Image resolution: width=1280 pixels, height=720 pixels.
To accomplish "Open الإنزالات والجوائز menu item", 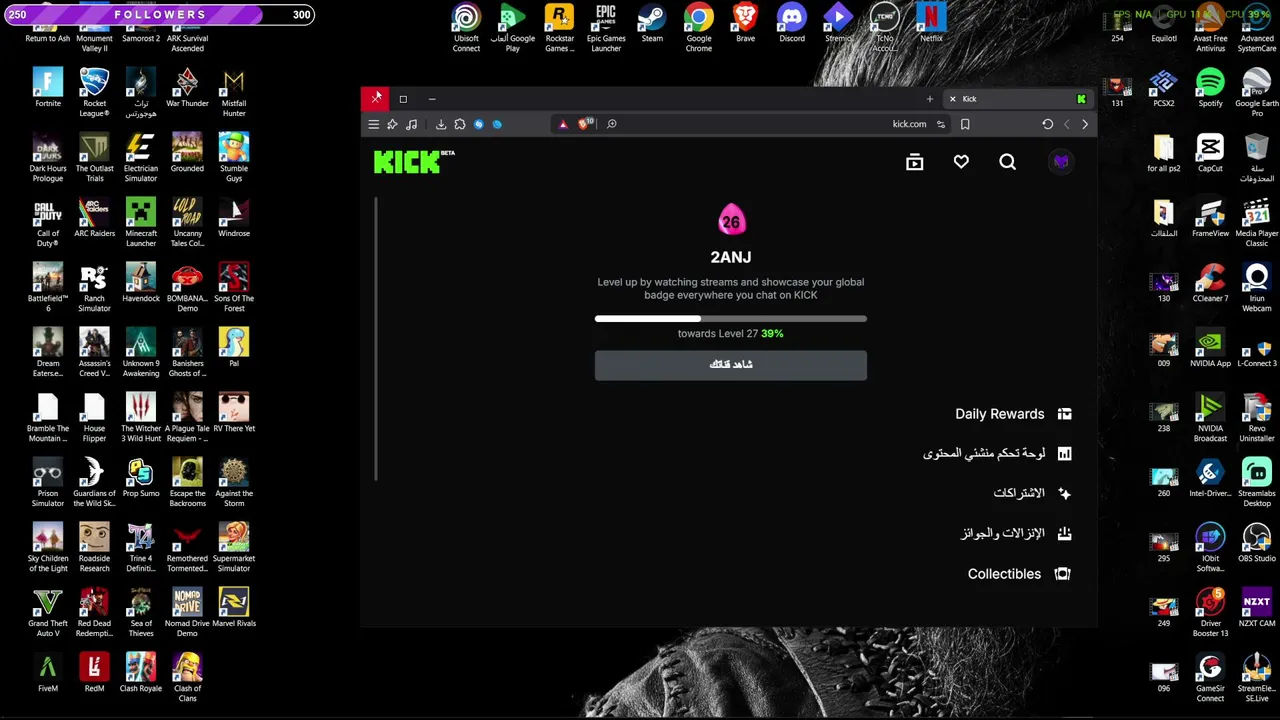I will point(1016,534).
